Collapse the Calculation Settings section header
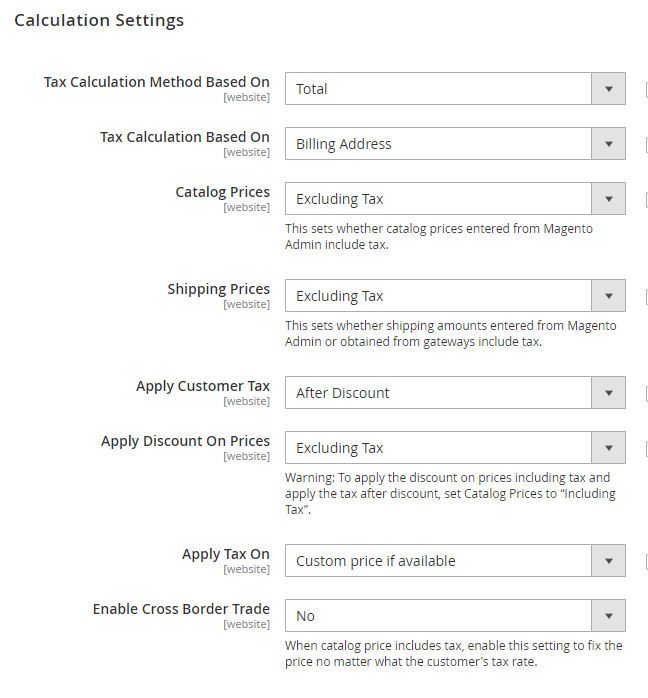Image resolution: width=648 pixels, height=698 pixels. (x=99, y=20)
